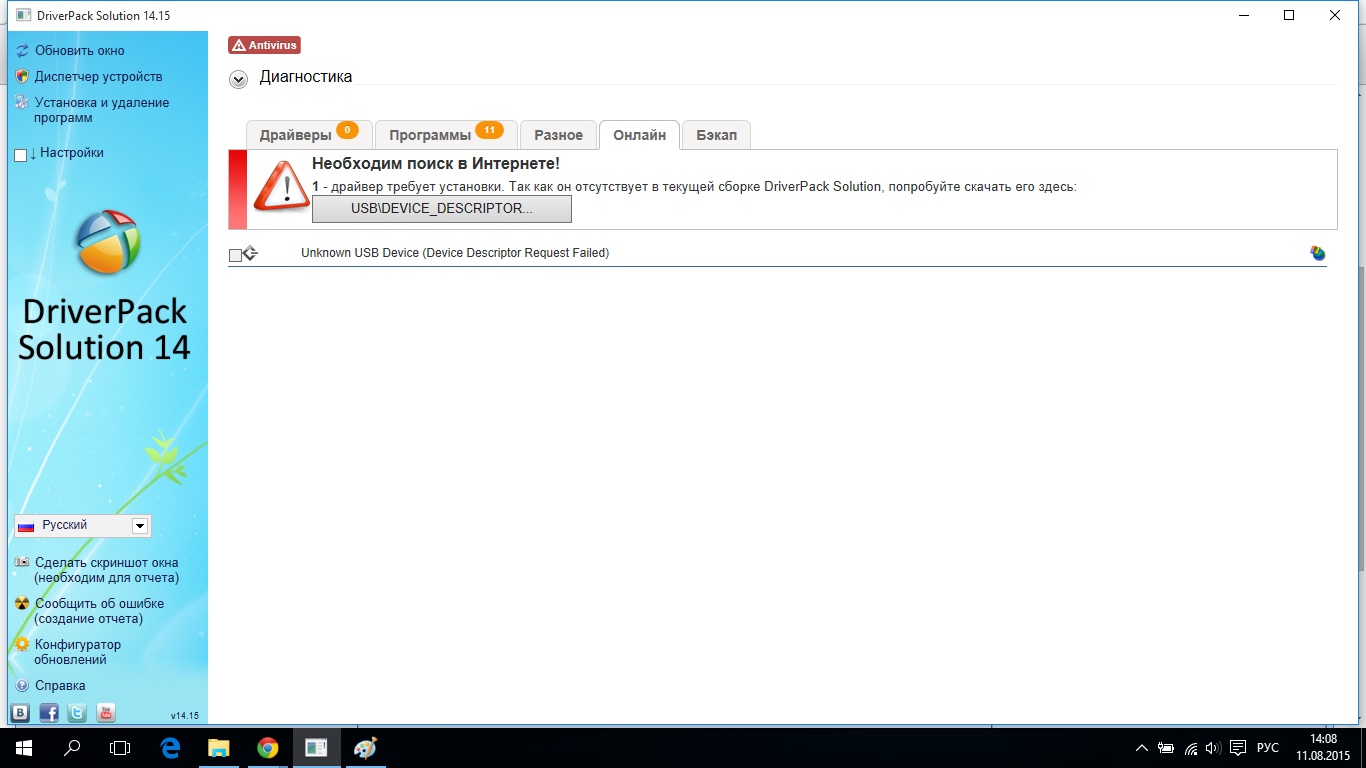Click the DriverPack taskbar button
This screenshot has width=1366, height=768.
tap(316, 747)
